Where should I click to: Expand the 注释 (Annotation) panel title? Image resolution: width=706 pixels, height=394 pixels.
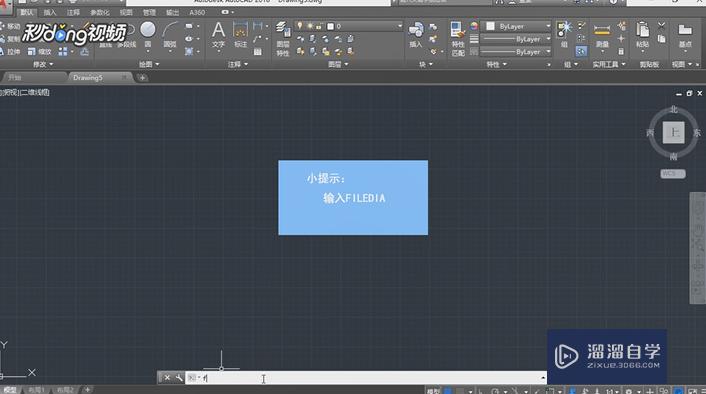(238, 64)
